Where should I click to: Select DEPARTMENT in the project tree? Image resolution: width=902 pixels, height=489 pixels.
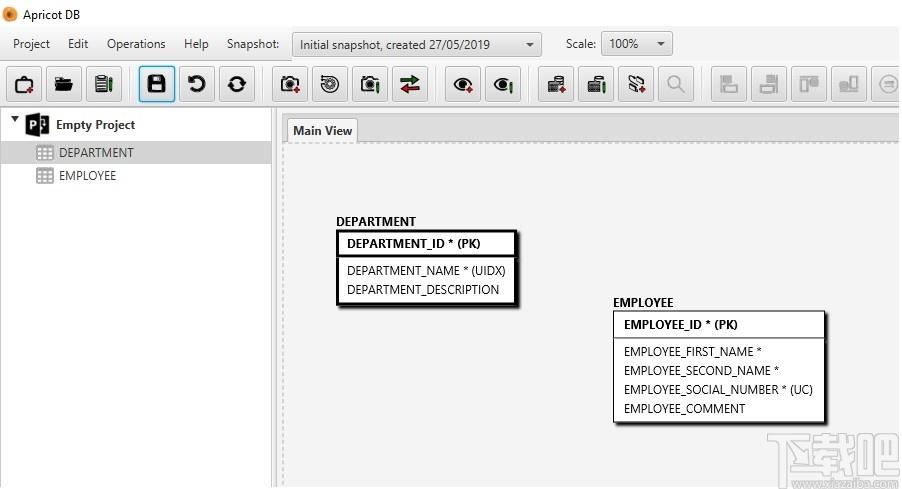tap(96, 152)
